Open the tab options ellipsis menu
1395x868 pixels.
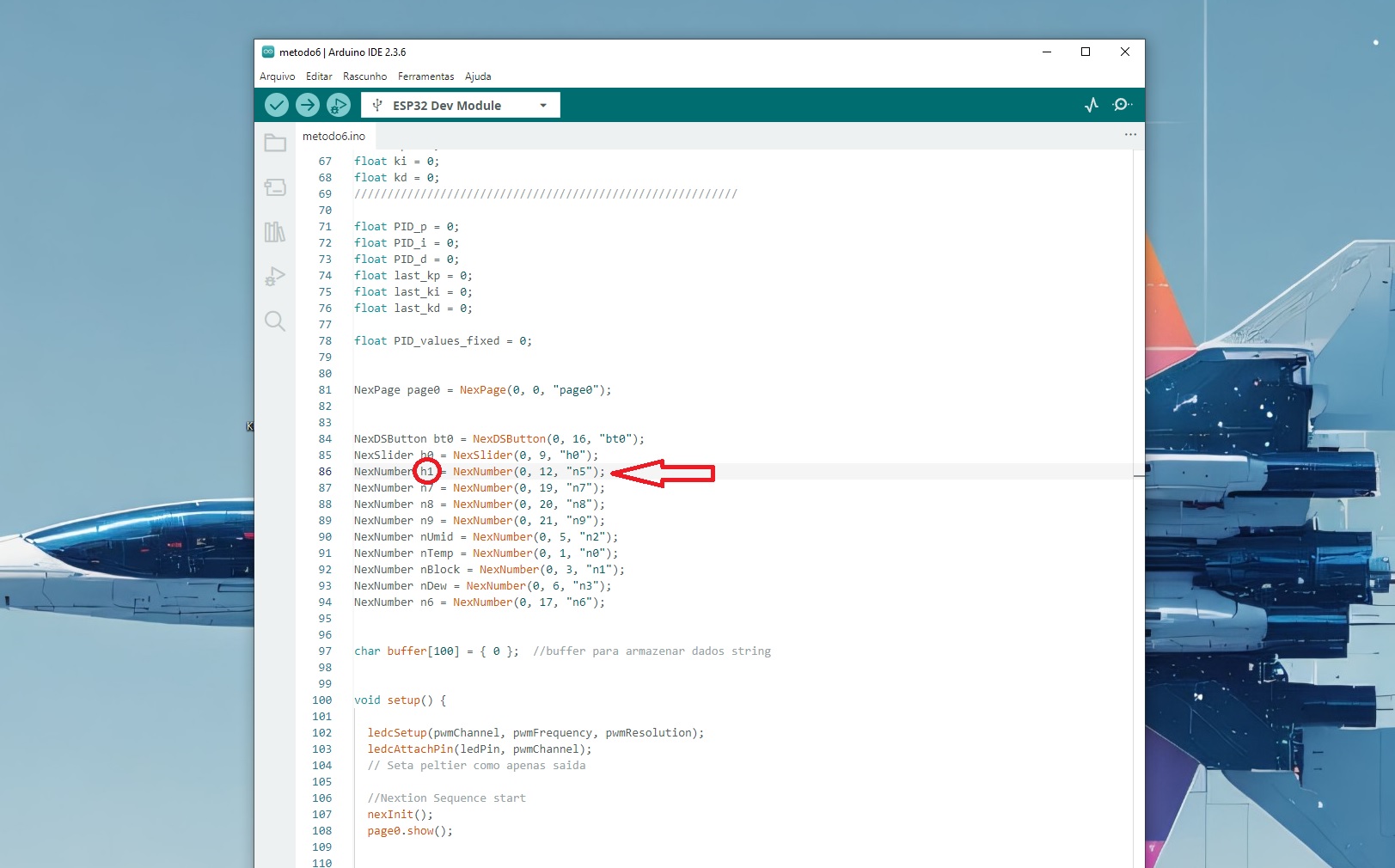click(x=1129, y=135)
